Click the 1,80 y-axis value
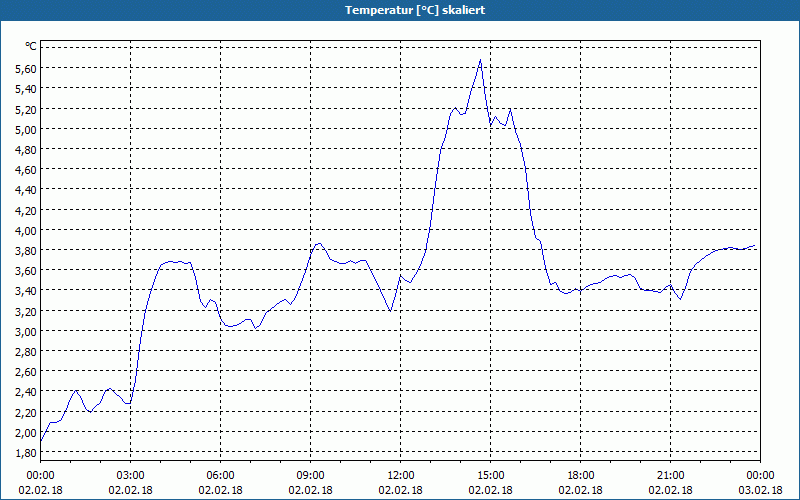800x500 pixels. 27,453
